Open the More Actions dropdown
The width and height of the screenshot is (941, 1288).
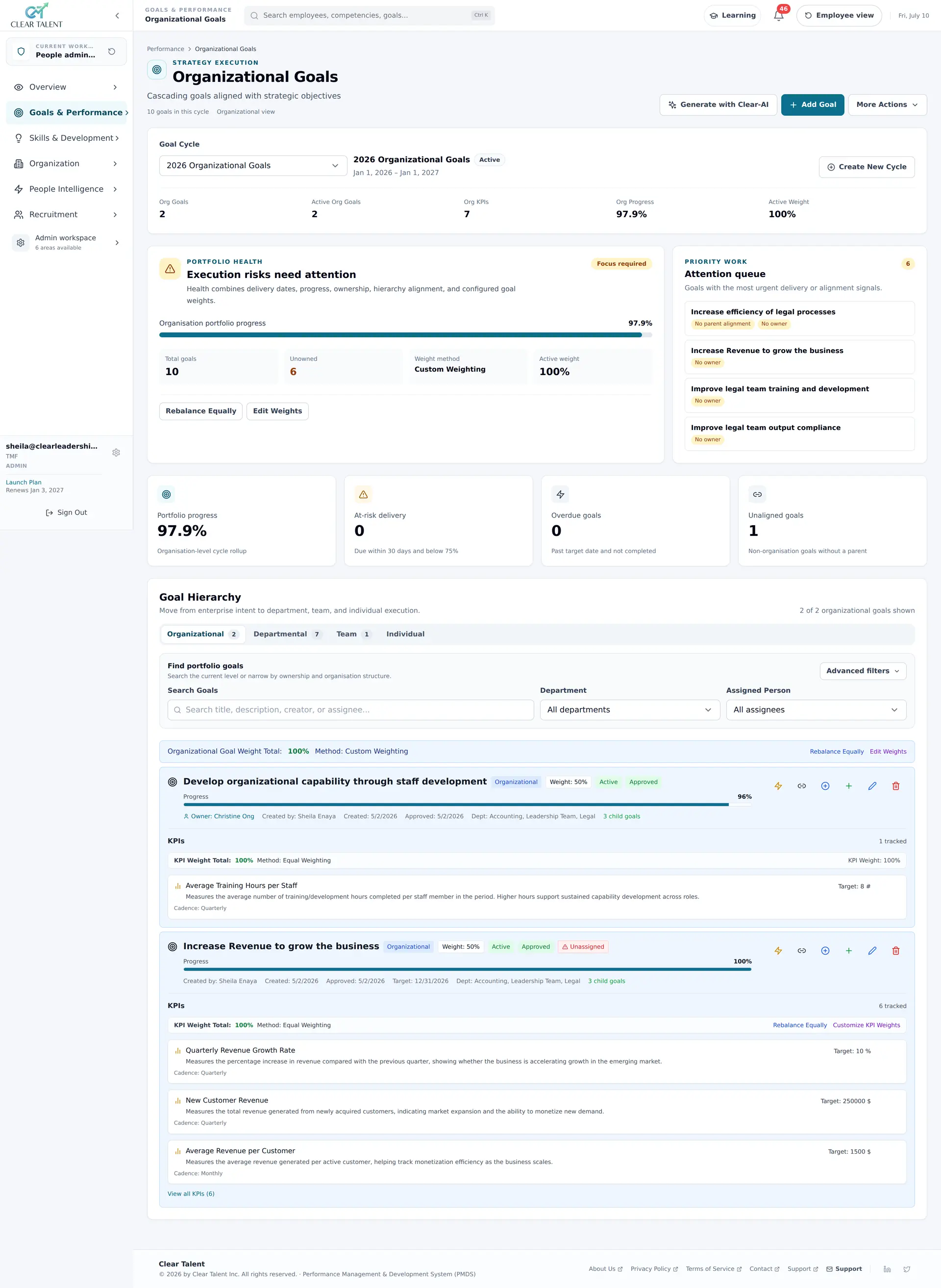tap(887, 105)
